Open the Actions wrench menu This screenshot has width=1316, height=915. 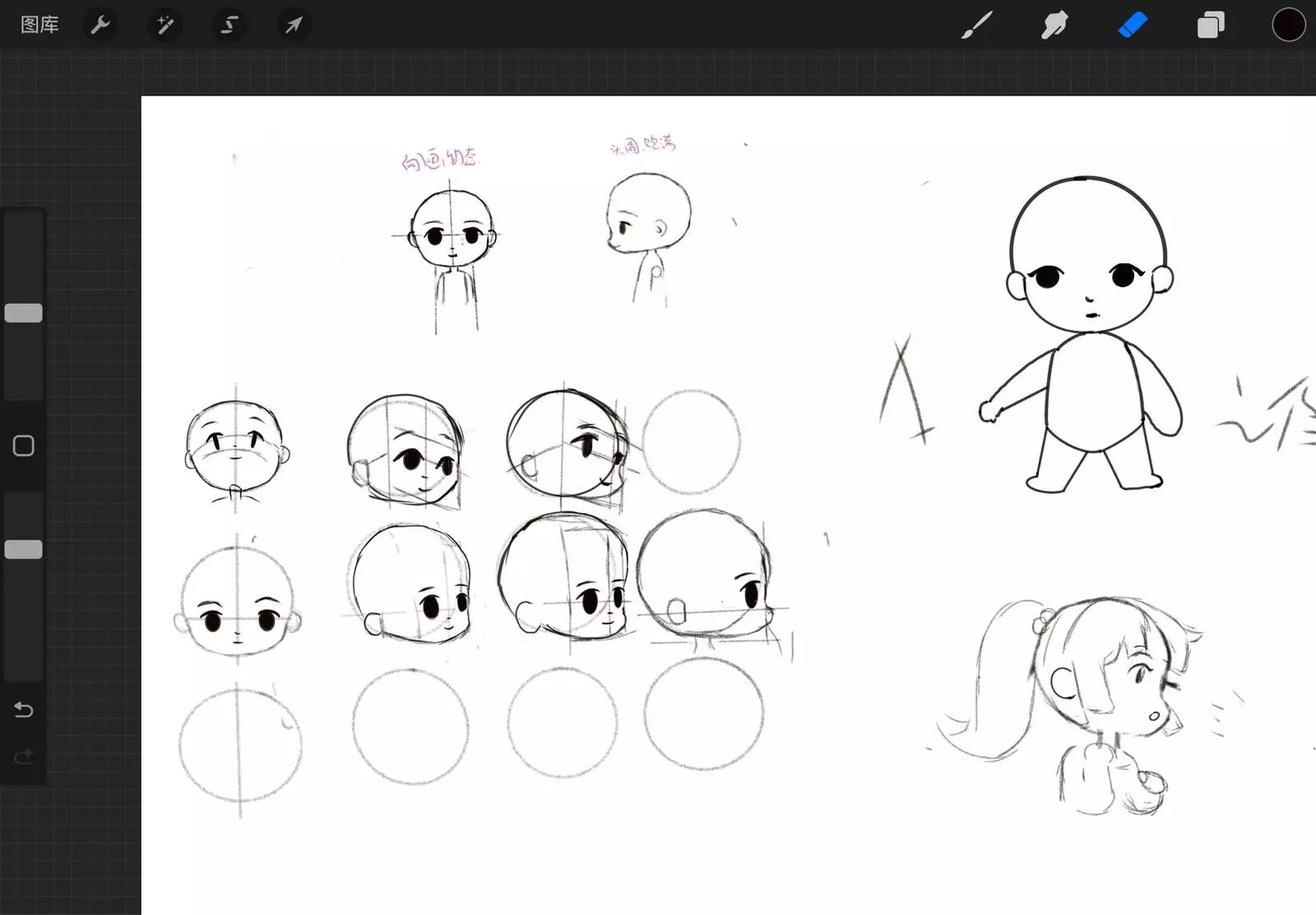(100, 25)
